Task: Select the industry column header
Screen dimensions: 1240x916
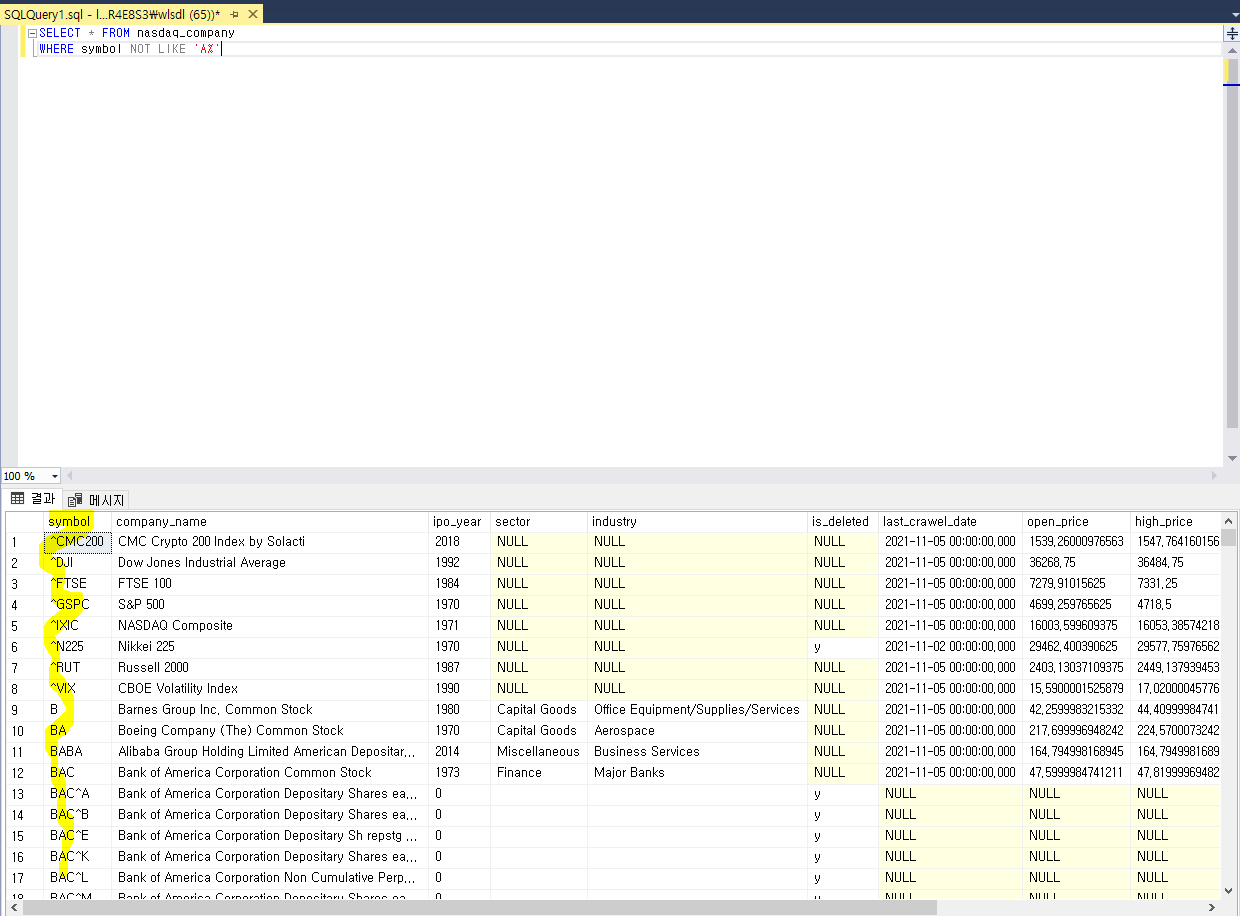Action: pyautogui.click(x=697, y=521)
